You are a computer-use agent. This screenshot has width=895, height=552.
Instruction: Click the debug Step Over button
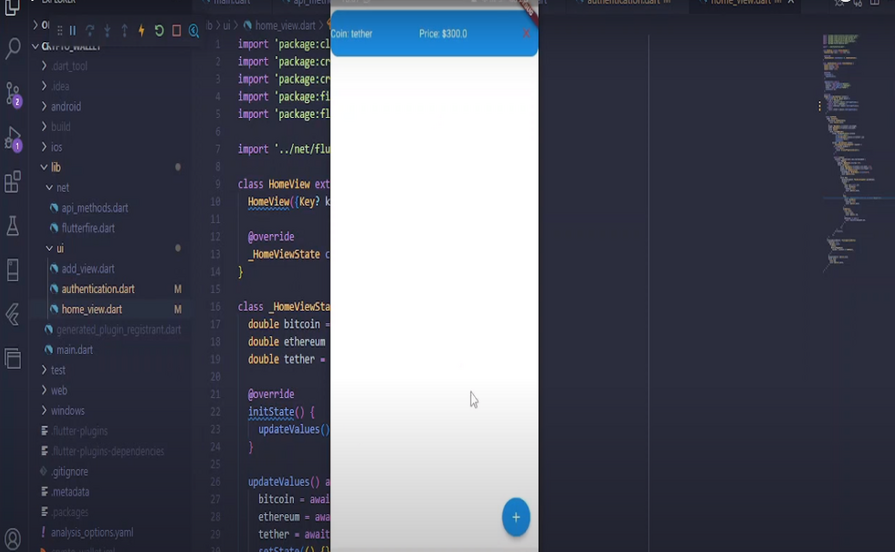point(90,30)
